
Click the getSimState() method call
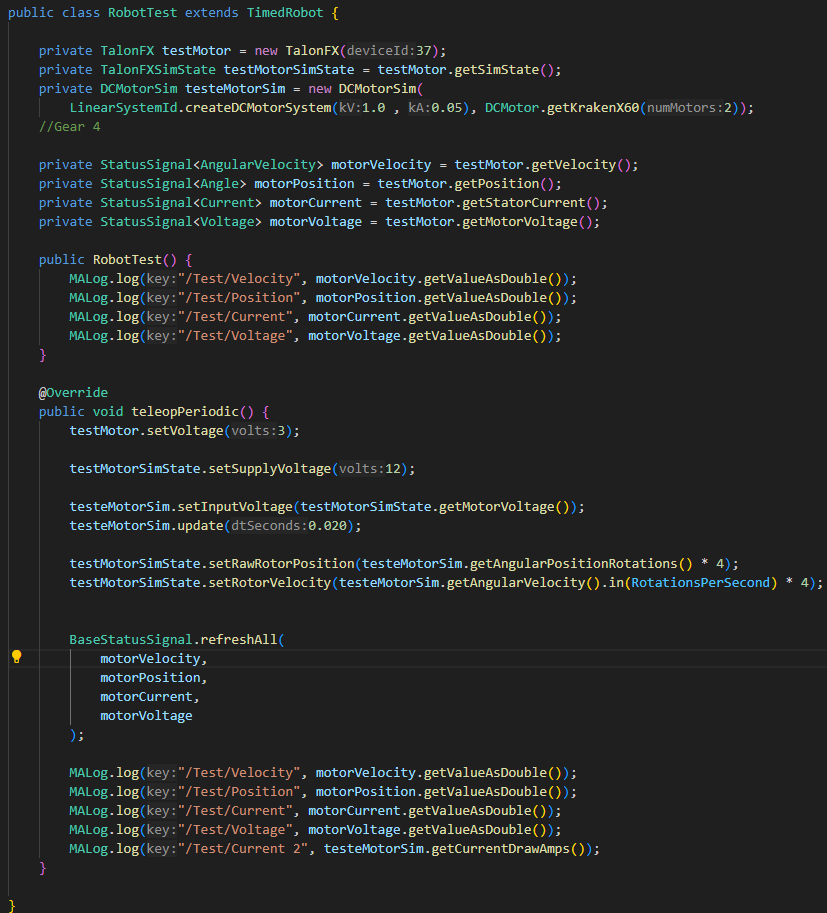(x=504, y=70)
